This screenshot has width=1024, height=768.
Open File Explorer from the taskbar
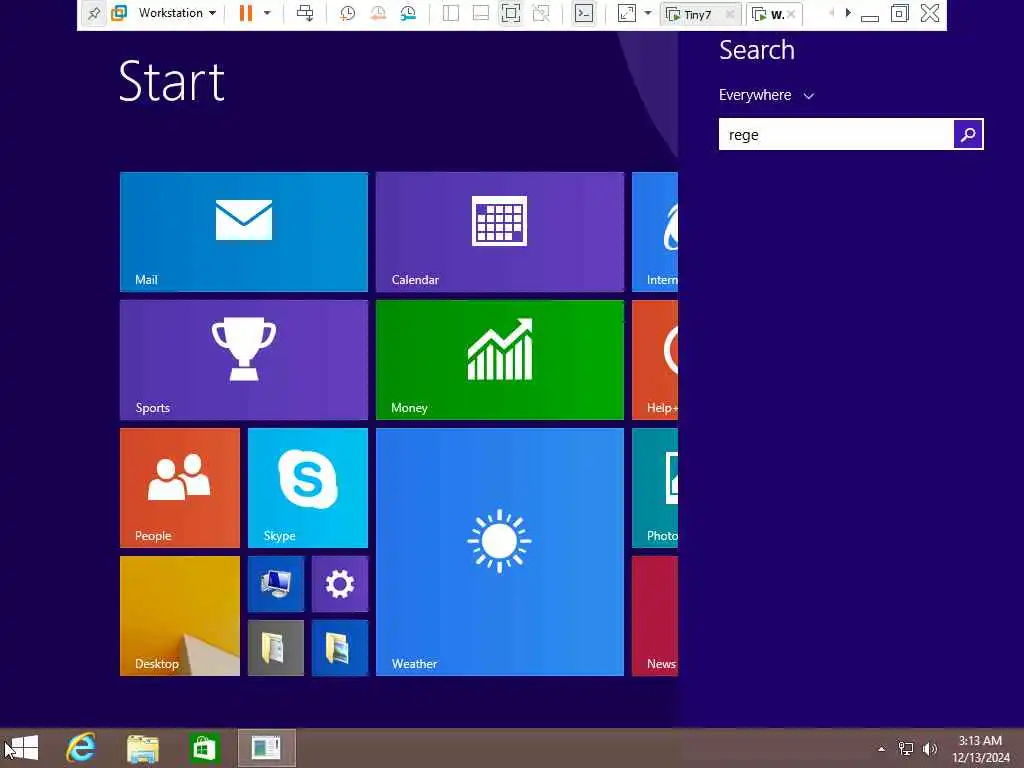(x=143, y=748)
